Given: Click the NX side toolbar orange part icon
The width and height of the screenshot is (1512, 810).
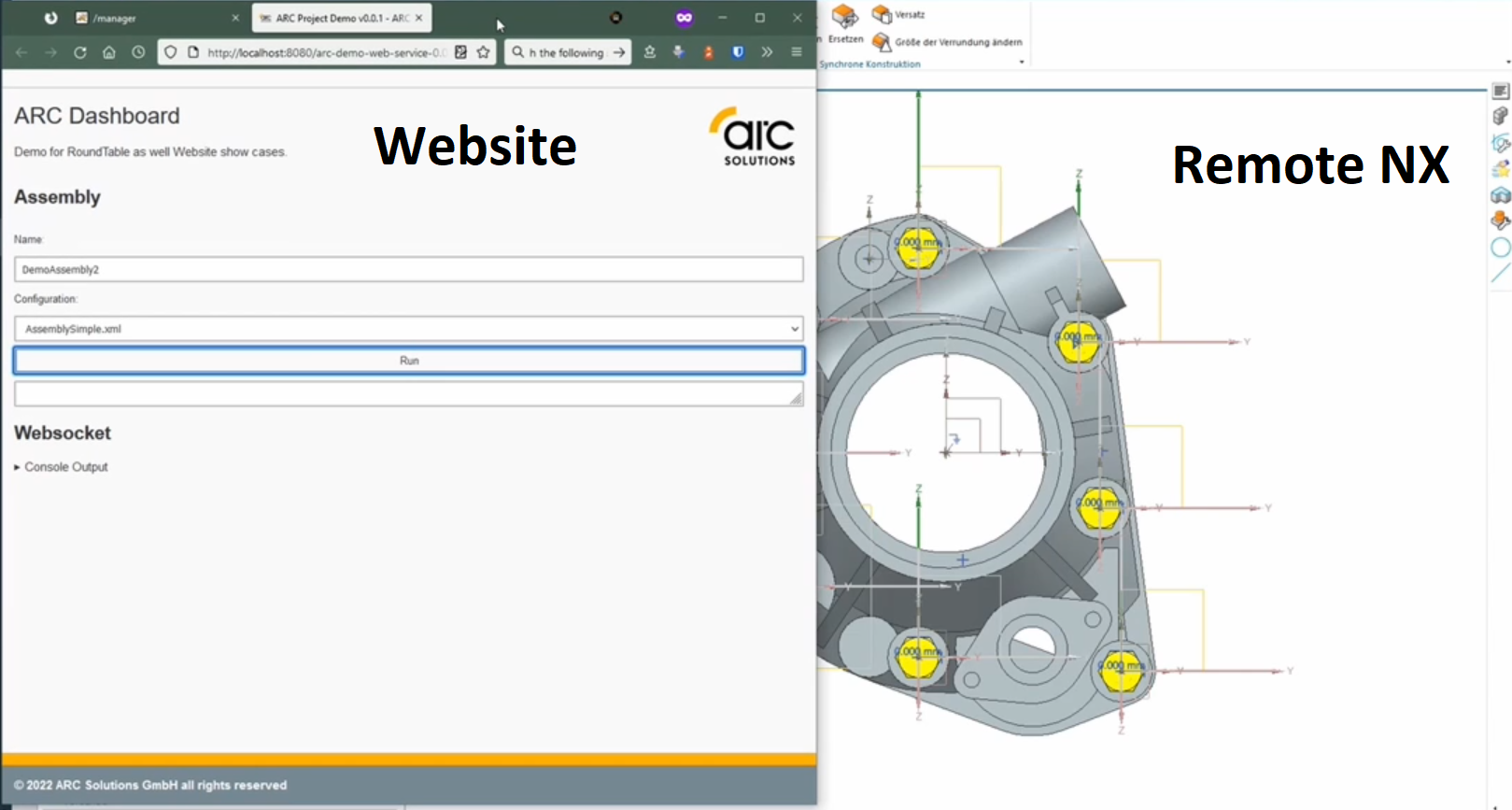Looking at the screenshot, I should [1501, 220].
